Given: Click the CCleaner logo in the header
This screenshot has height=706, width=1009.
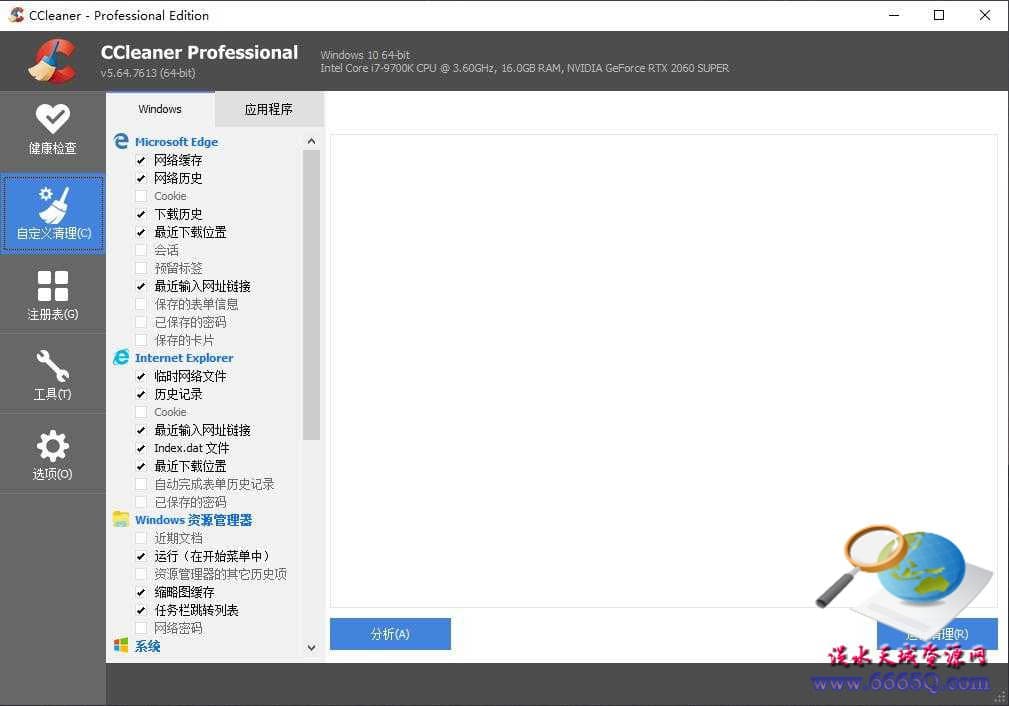Looking at the screenshot, I should pyautogui.click(x=52, y=61).
